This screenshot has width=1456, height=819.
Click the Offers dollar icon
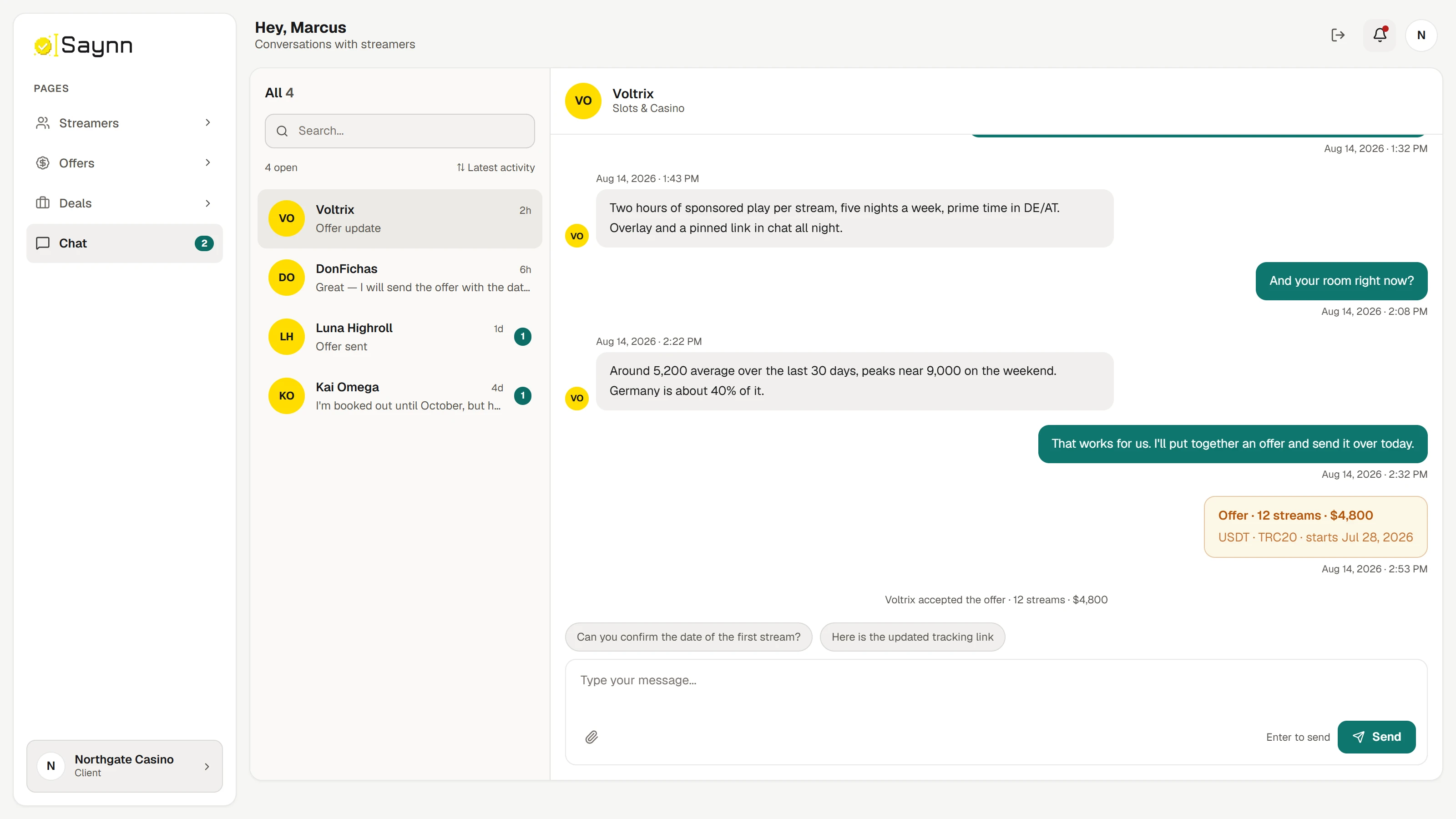coord(43,163)
